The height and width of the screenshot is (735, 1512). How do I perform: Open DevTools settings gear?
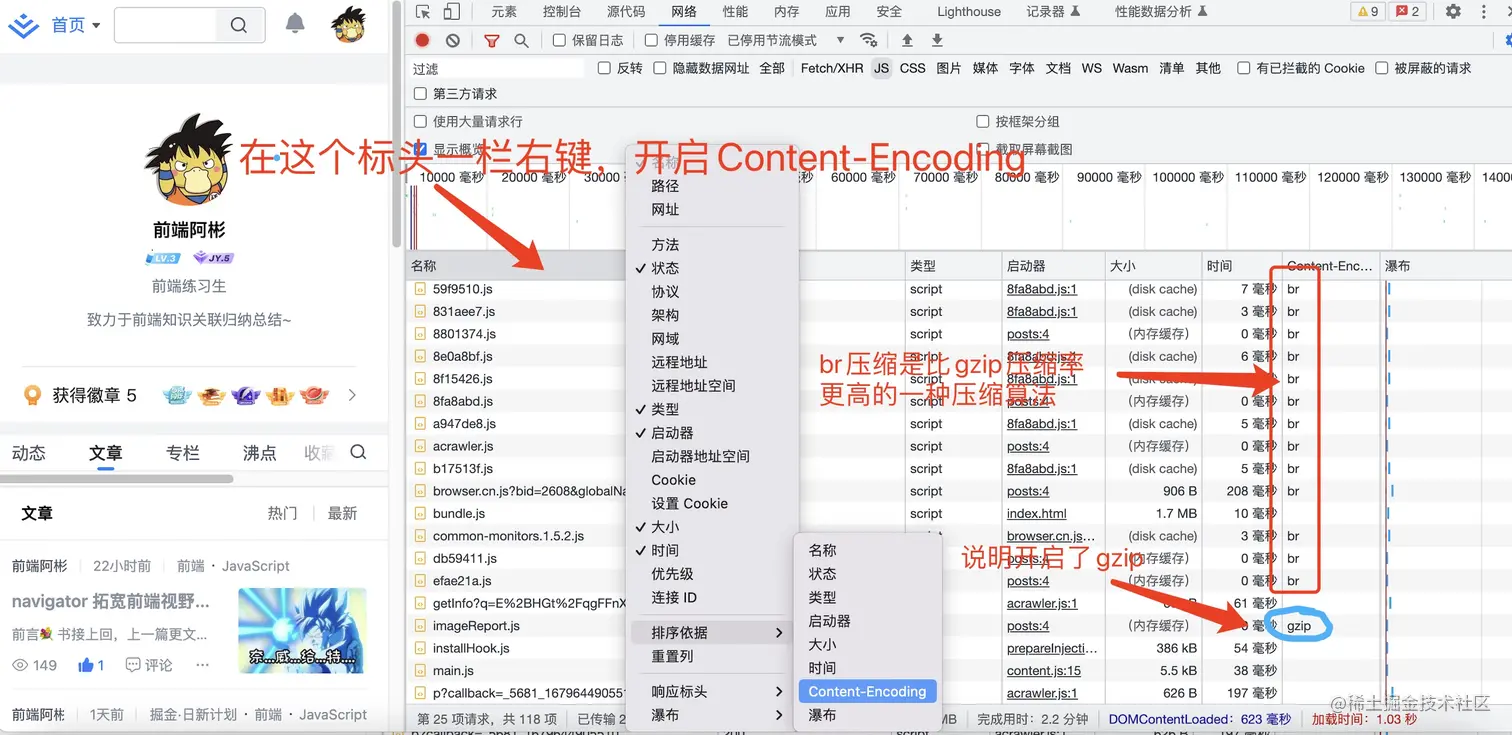point(1453,12)
